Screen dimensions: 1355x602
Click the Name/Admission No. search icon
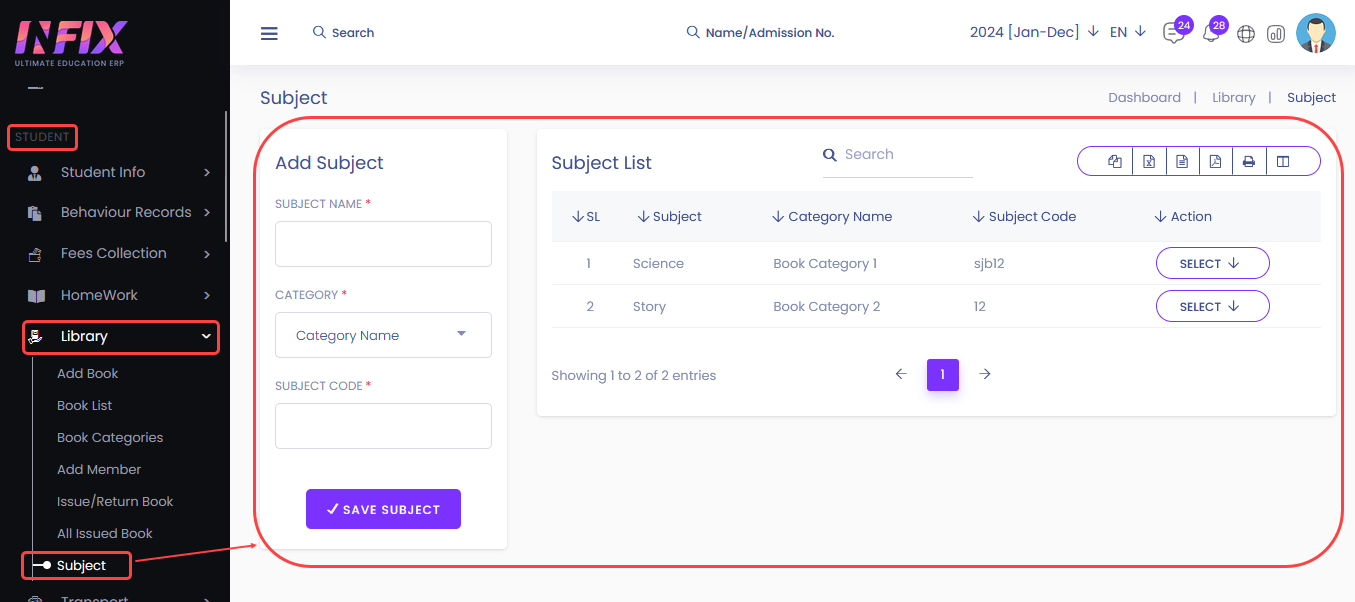692,32
